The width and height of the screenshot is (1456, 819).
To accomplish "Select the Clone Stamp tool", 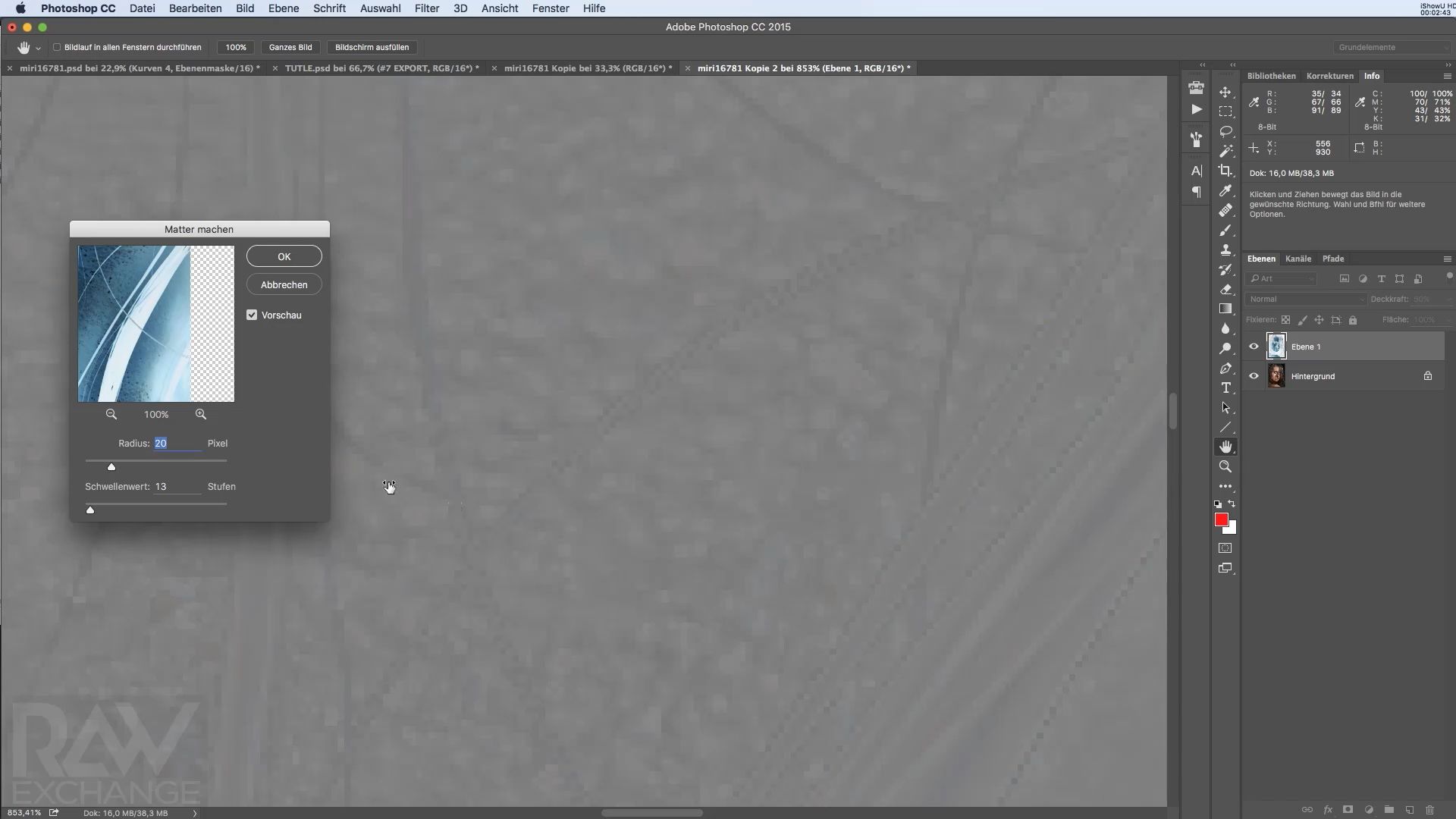I will click(x=1225, y=249).
